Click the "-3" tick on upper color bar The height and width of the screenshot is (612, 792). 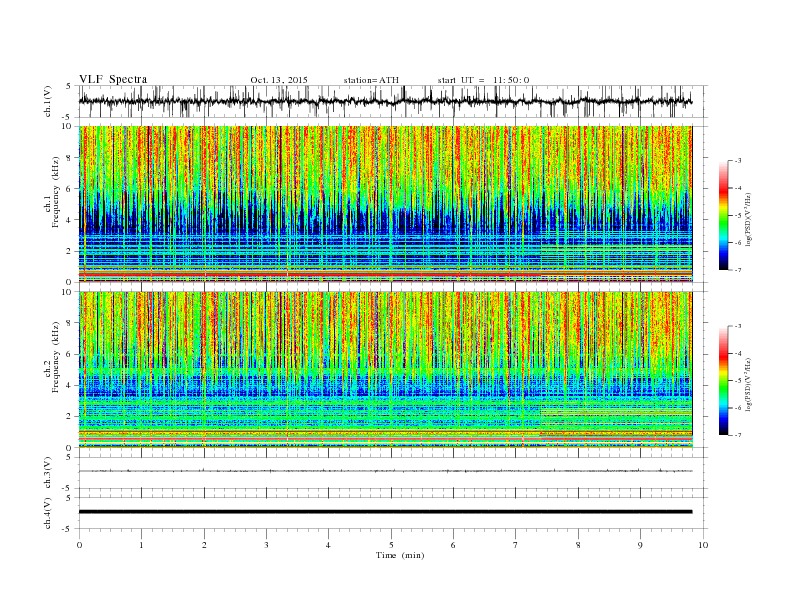click(x=737, y=161)
